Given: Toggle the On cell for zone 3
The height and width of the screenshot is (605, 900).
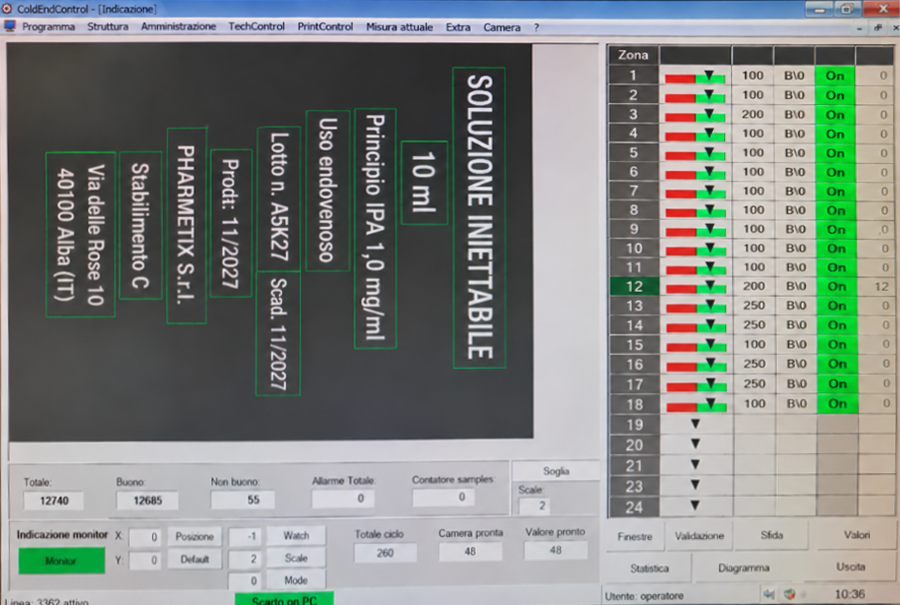Looking at the screenshot, I should click(835, 115).
